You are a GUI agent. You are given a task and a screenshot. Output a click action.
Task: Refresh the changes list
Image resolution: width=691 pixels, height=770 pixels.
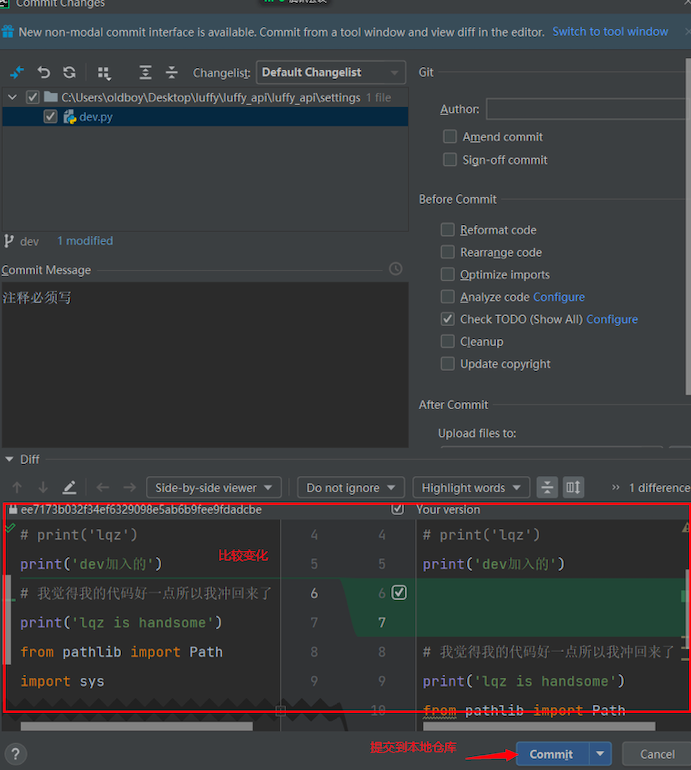69,73
